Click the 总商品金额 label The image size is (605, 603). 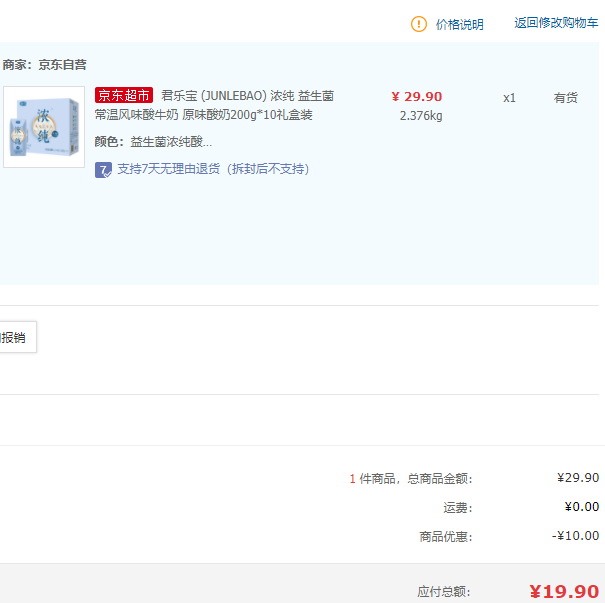439,479
